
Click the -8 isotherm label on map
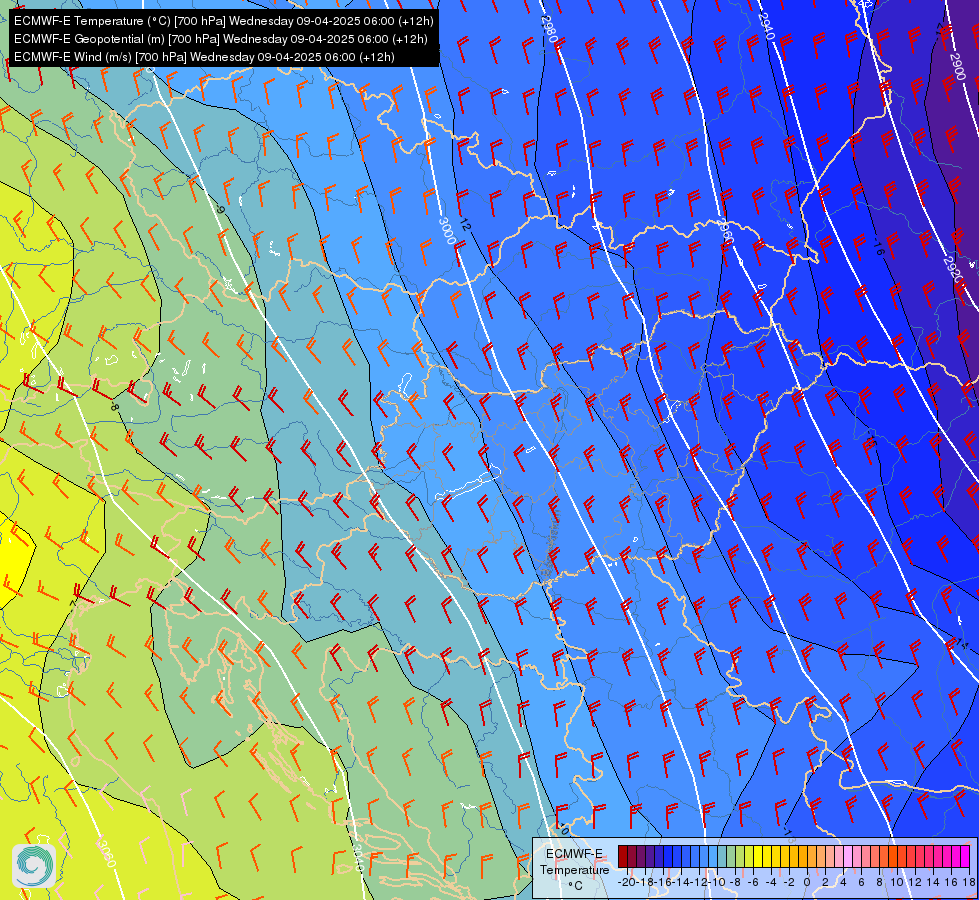114,406
